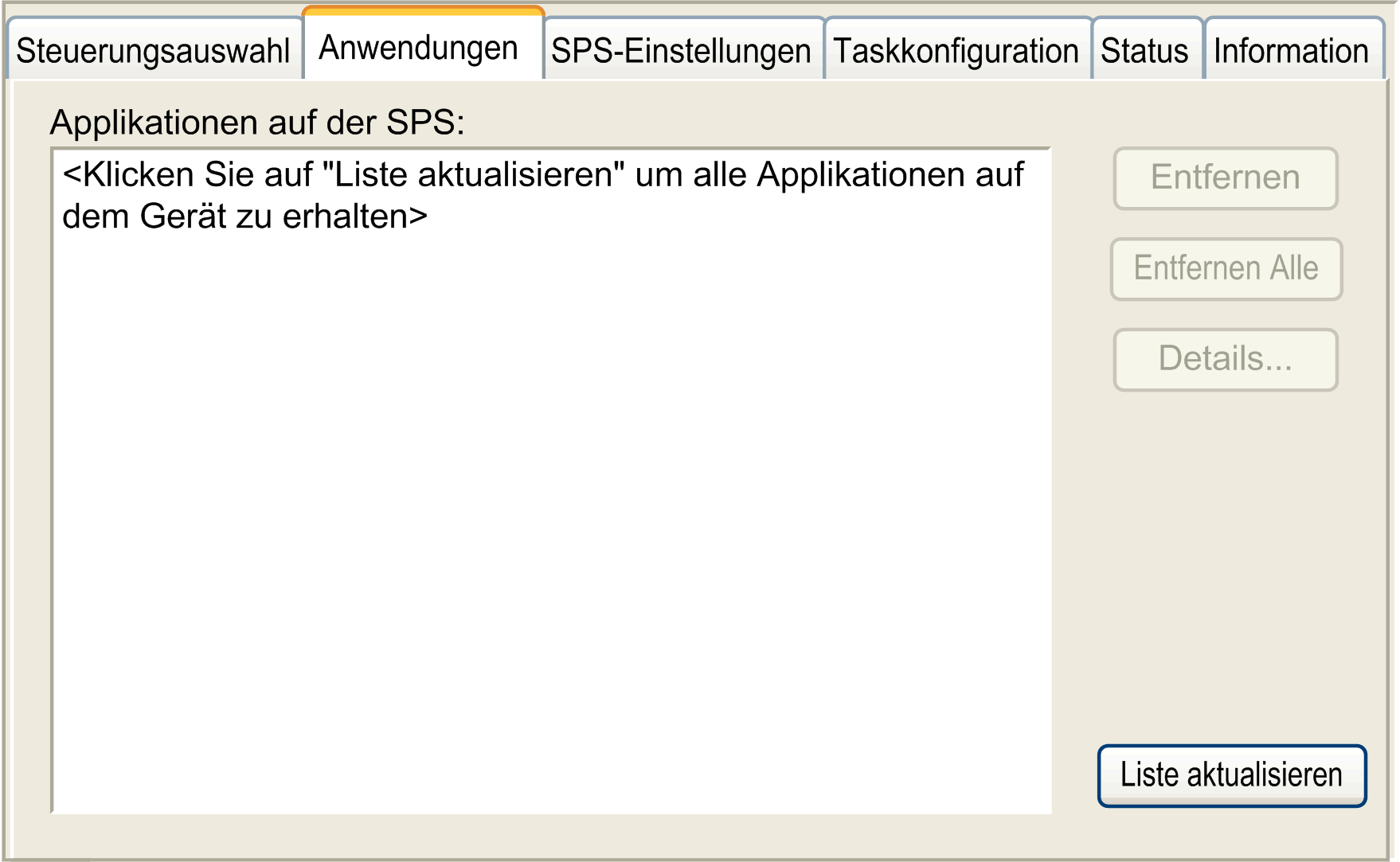The image size is (1400, 862).
Task: Open the Status tab
Action: (x=1144, y=51)
